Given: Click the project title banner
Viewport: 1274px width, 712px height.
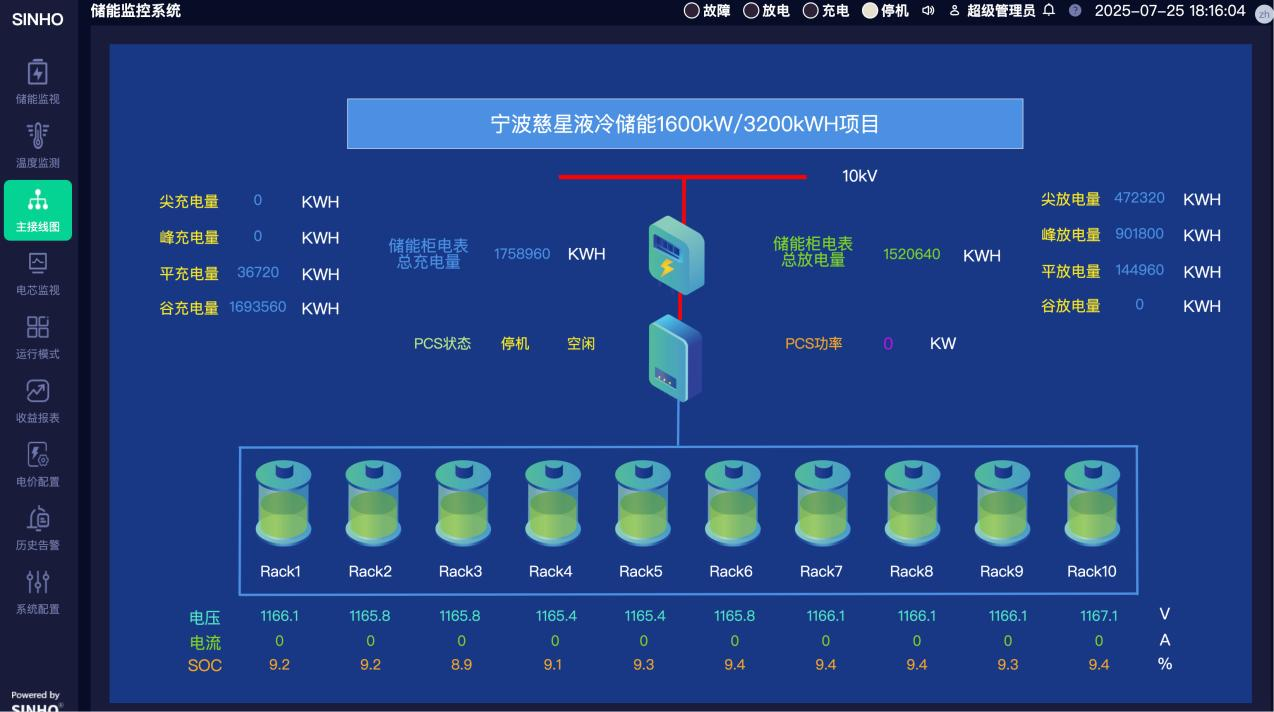Looking at the screenshot, I should point(684,123).
